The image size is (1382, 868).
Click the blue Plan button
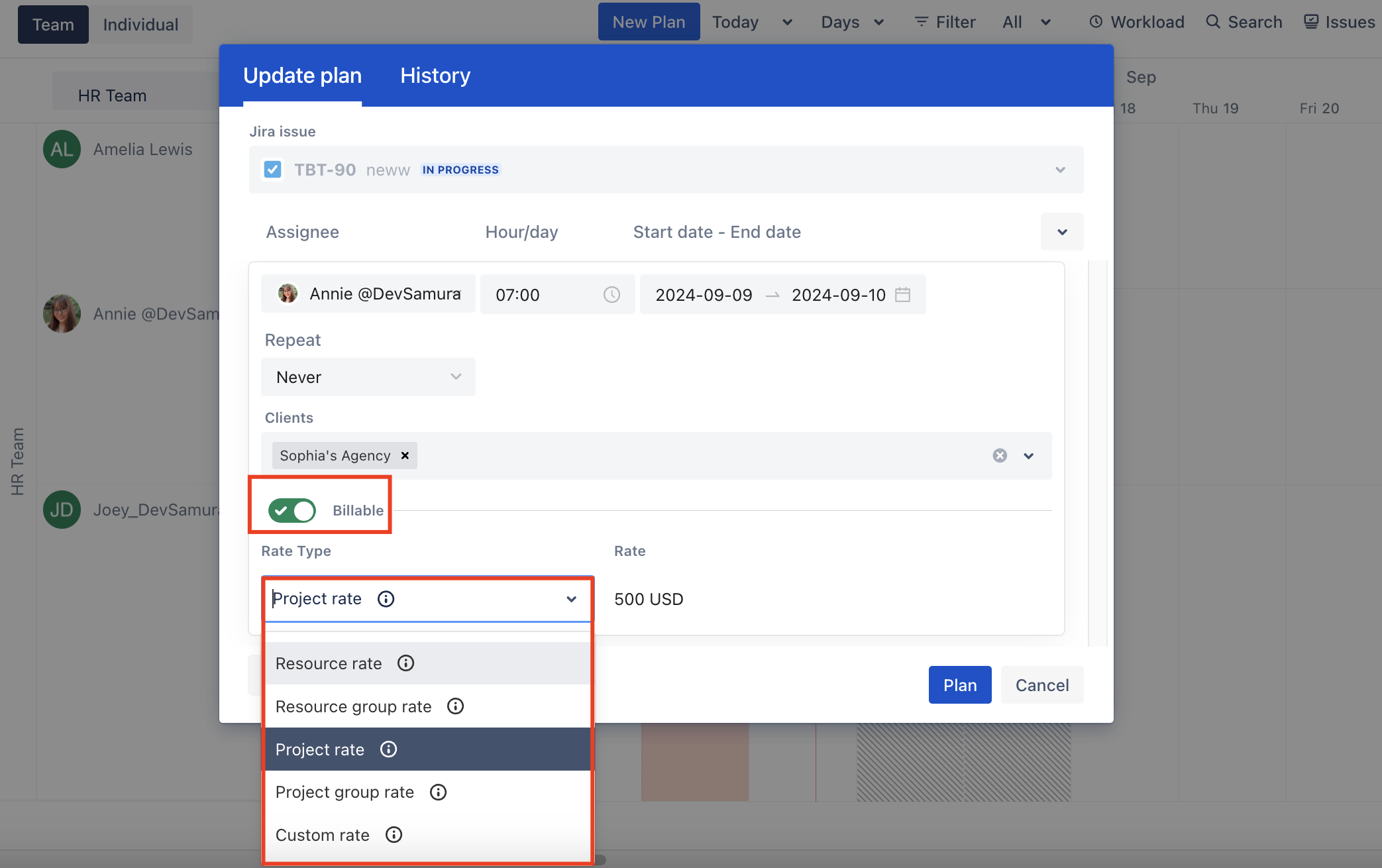pos(959,685)
